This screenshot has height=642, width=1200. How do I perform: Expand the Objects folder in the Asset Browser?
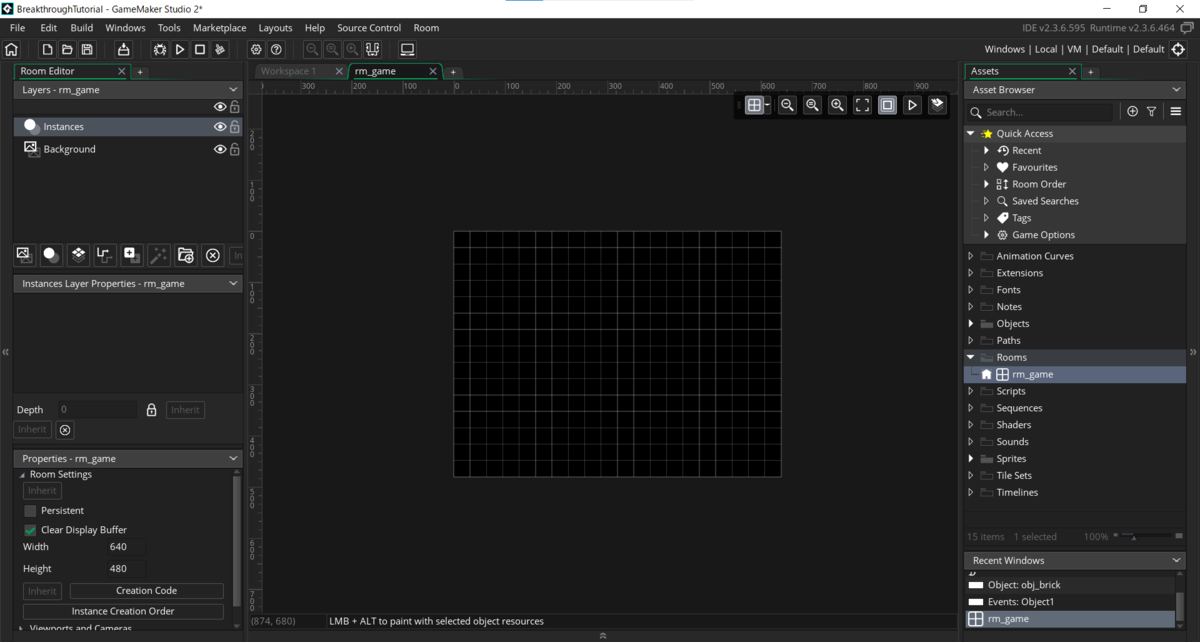click(x=969, y=323)
